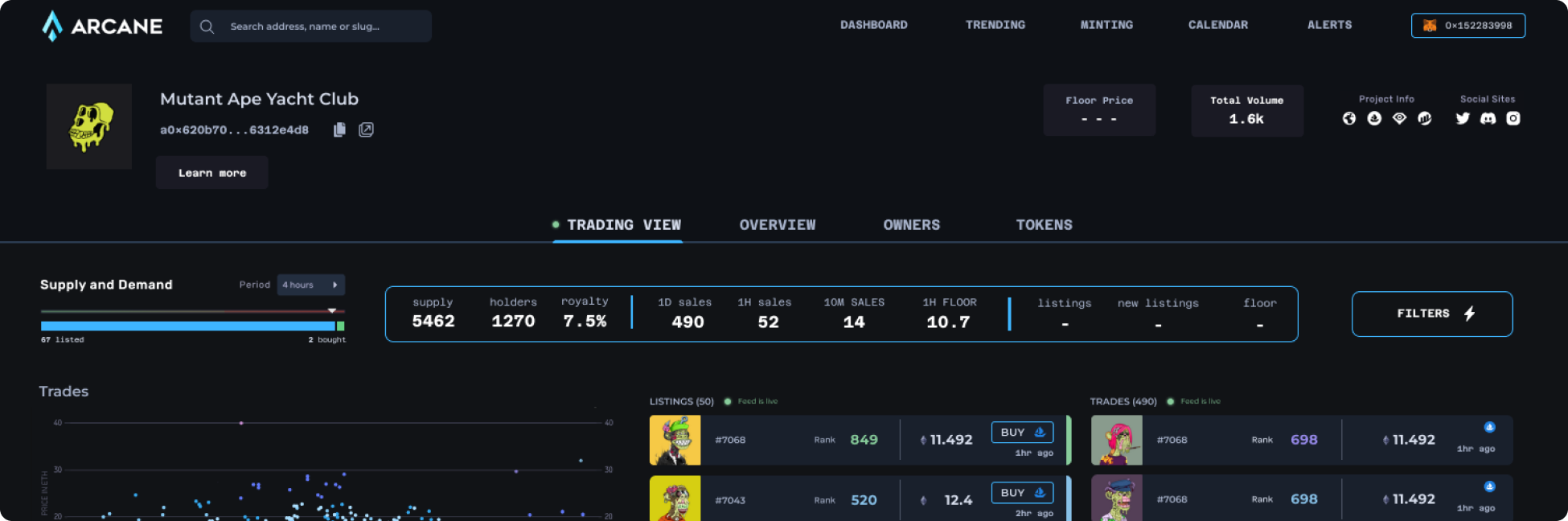Open the Filters button

(1432, 314)
